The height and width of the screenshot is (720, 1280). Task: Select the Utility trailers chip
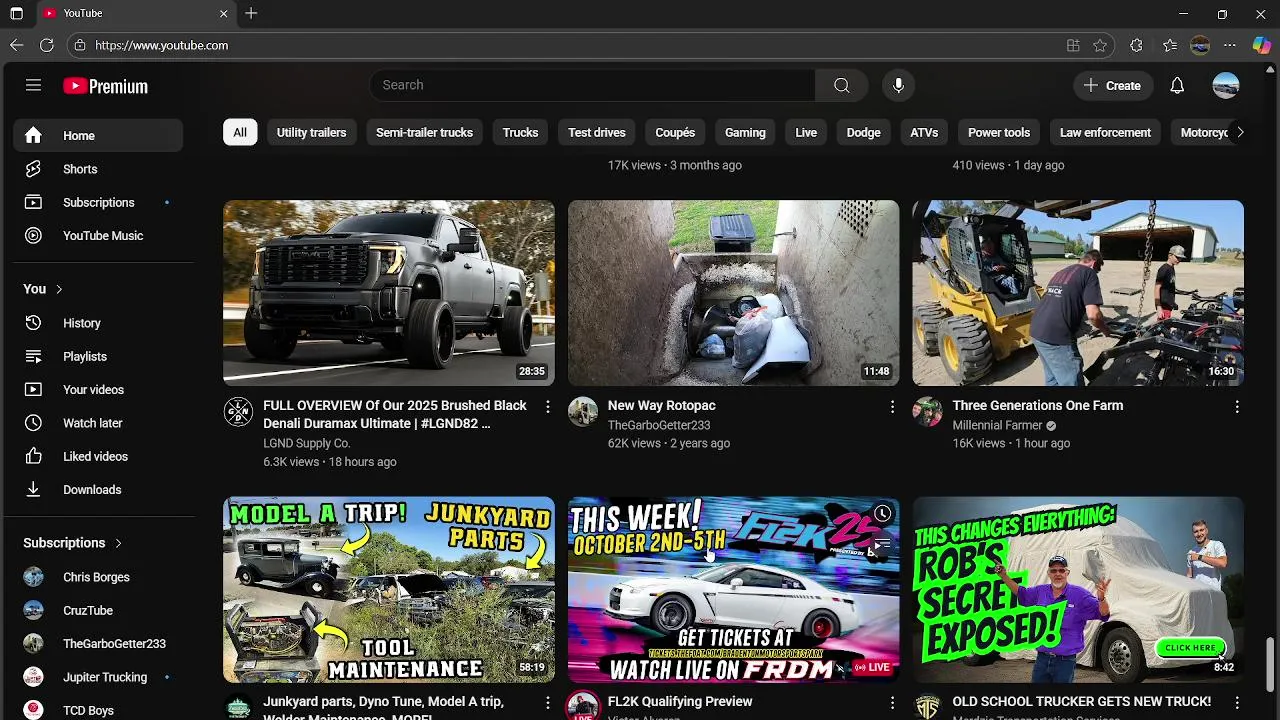311,132
